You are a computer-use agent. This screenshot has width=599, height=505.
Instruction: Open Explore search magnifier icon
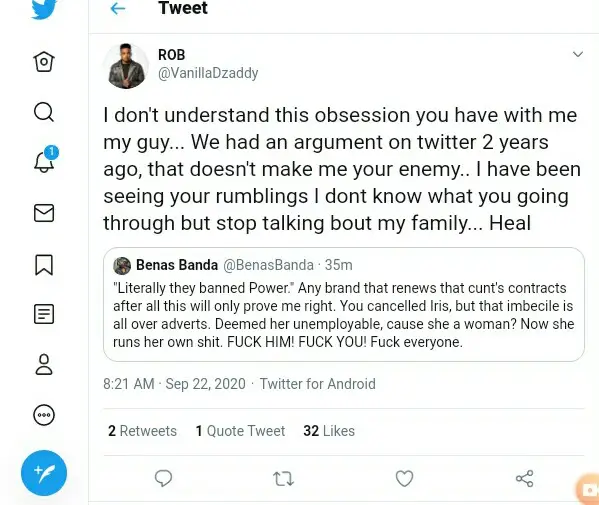[44, 112]
